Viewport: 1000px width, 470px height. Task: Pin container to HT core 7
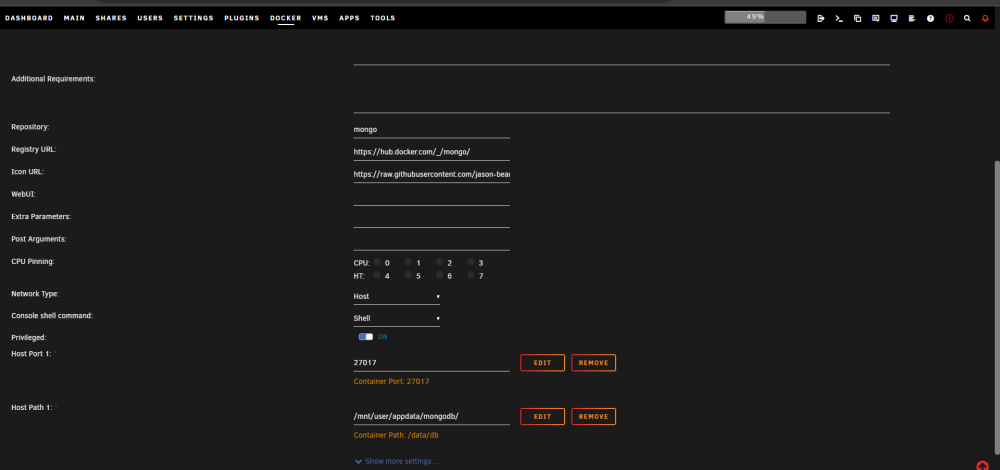pos(471,275)
